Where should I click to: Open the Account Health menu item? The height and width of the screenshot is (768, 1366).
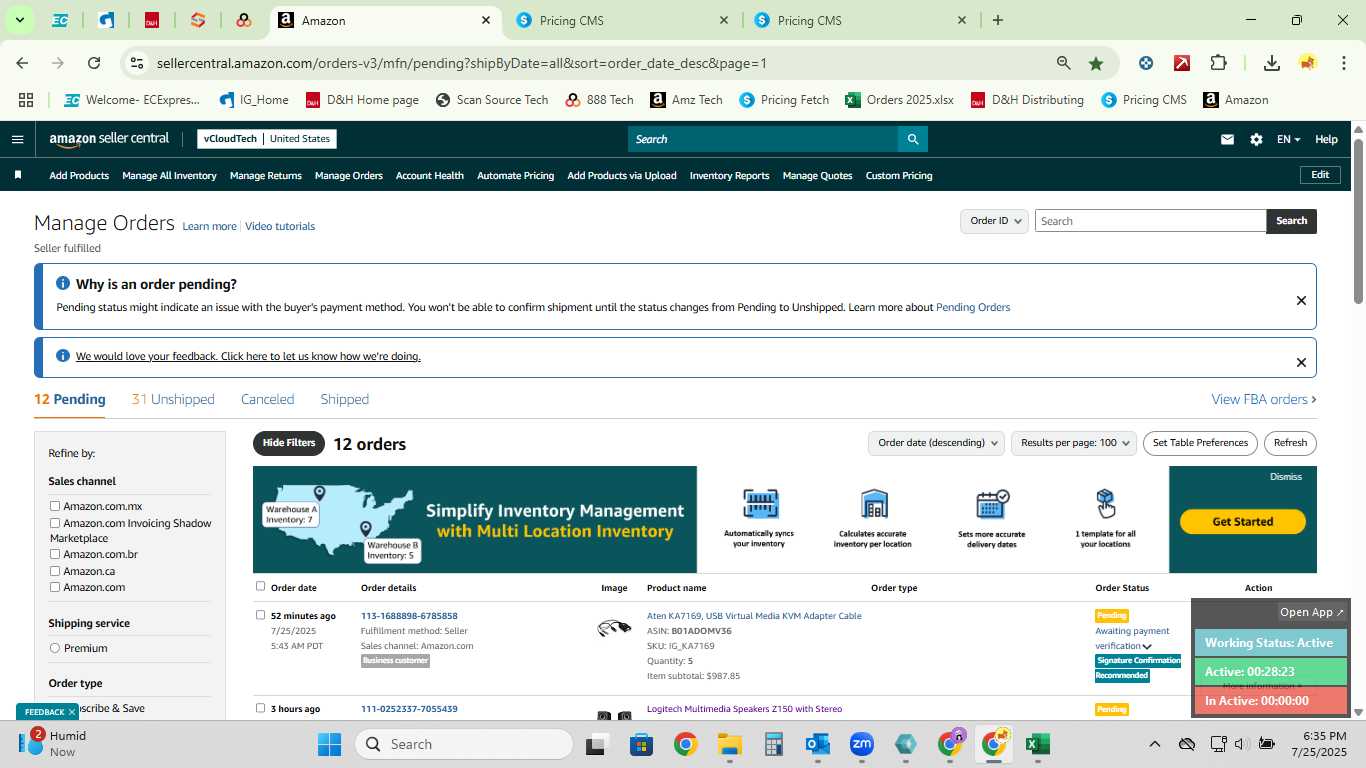point(430,175)
